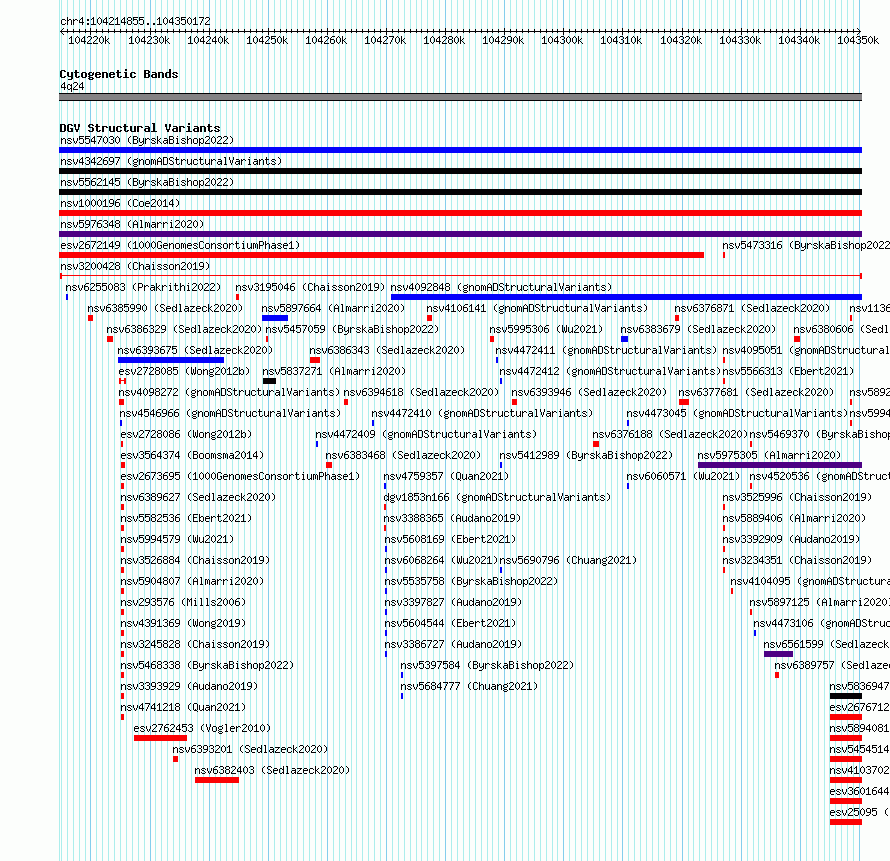This screenshot has width=890, height=861.
Task: Open nsv5473316 variant label
Action: pos(806,245)
